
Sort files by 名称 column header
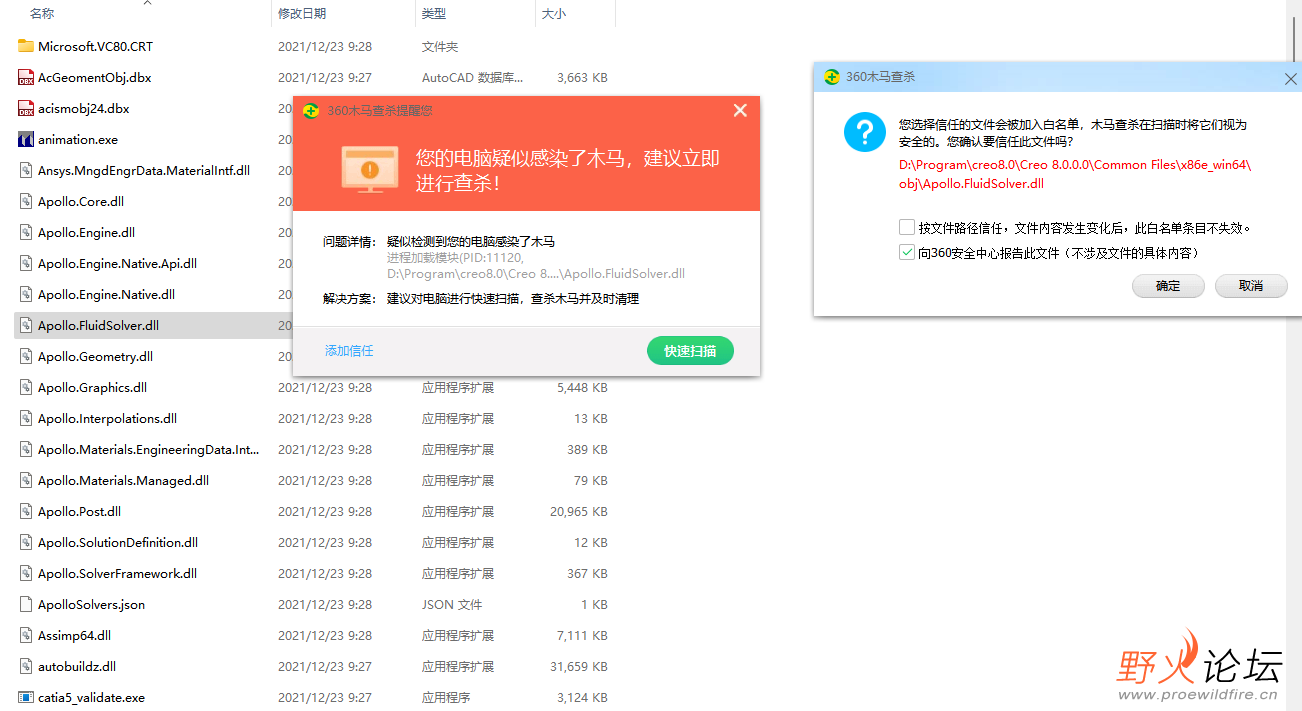42,13
